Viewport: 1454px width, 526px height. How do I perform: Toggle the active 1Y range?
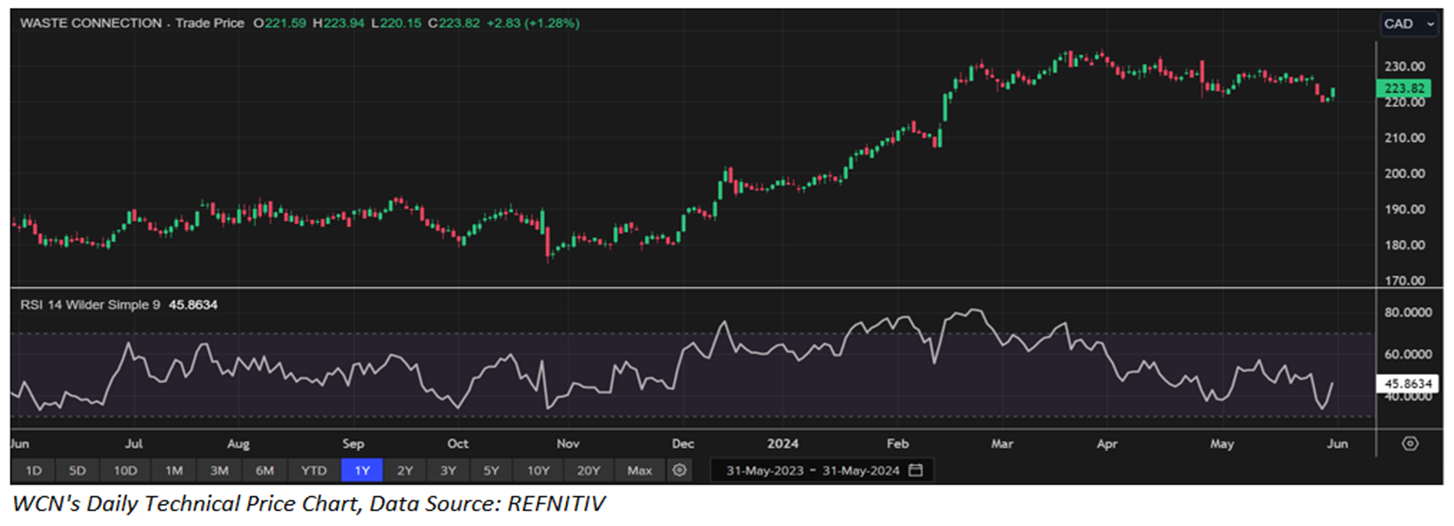[362, 470]
